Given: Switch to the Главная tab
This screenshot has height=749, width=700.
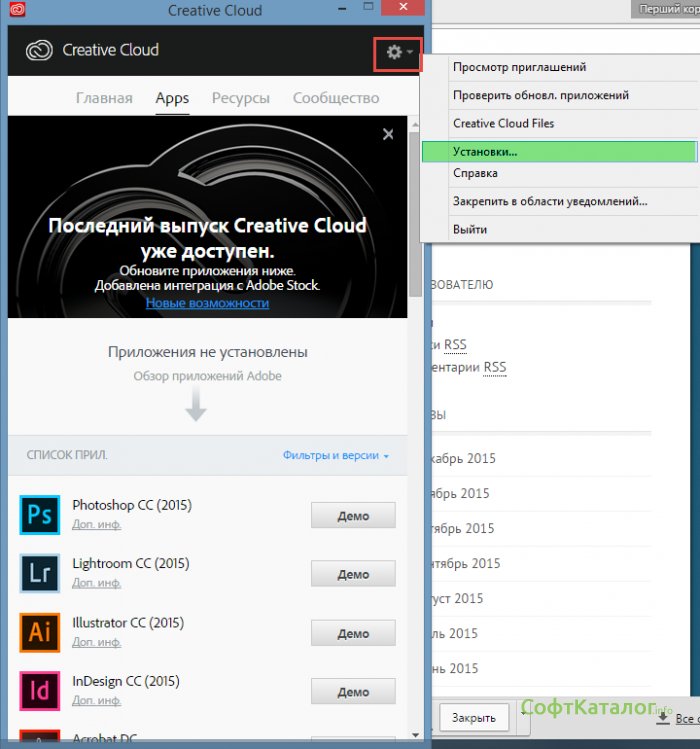Looking at the screenshot, I should 104,98.
